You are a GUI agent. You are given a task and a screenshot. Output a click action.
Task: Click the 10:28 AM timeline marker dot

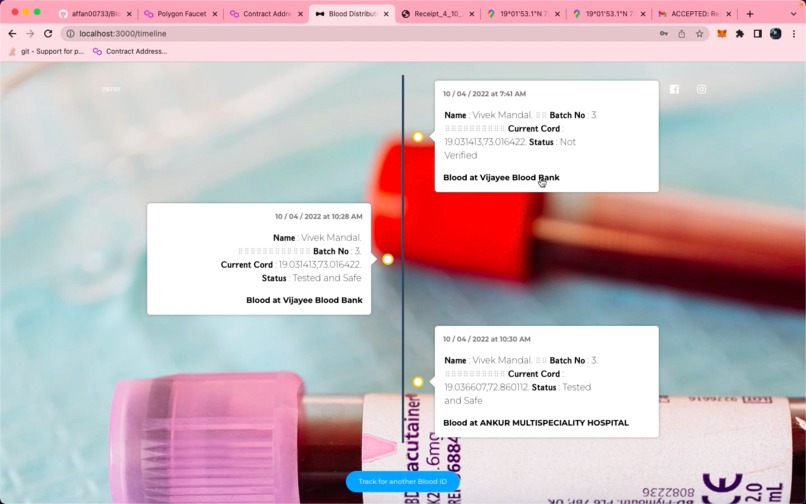pyautogui.click(x=388, y=259)
